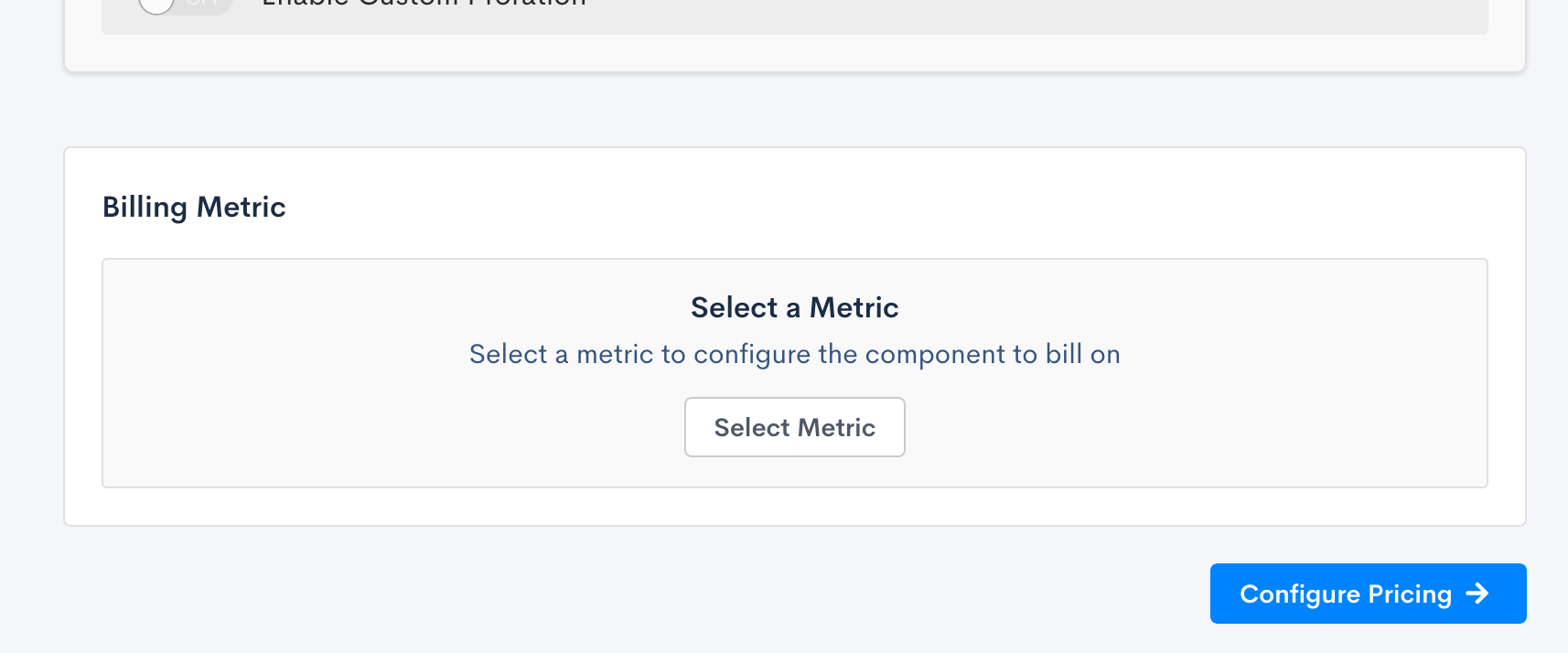Click the OFF label on the proration switch
The image size is (1568, 653).
point(203,4)
